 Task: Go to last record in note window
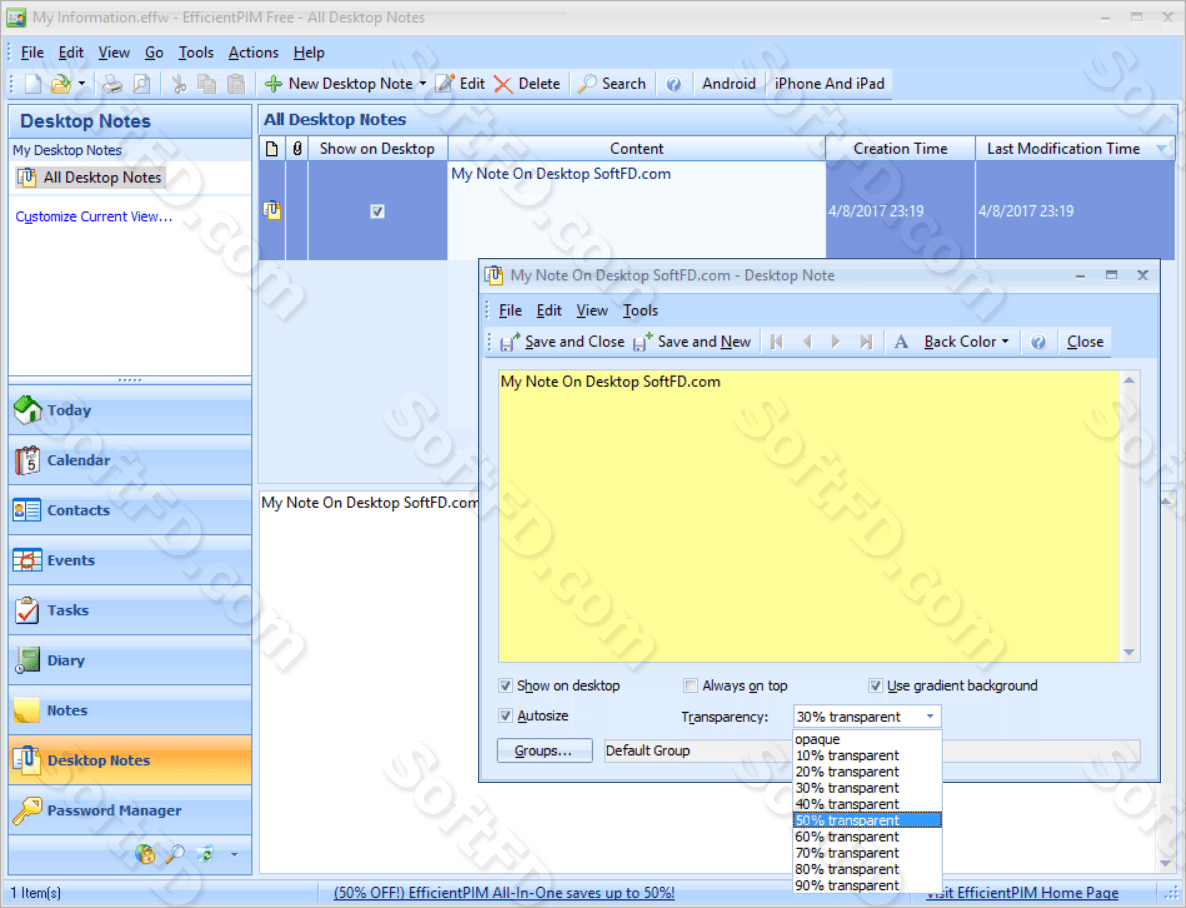866,342
